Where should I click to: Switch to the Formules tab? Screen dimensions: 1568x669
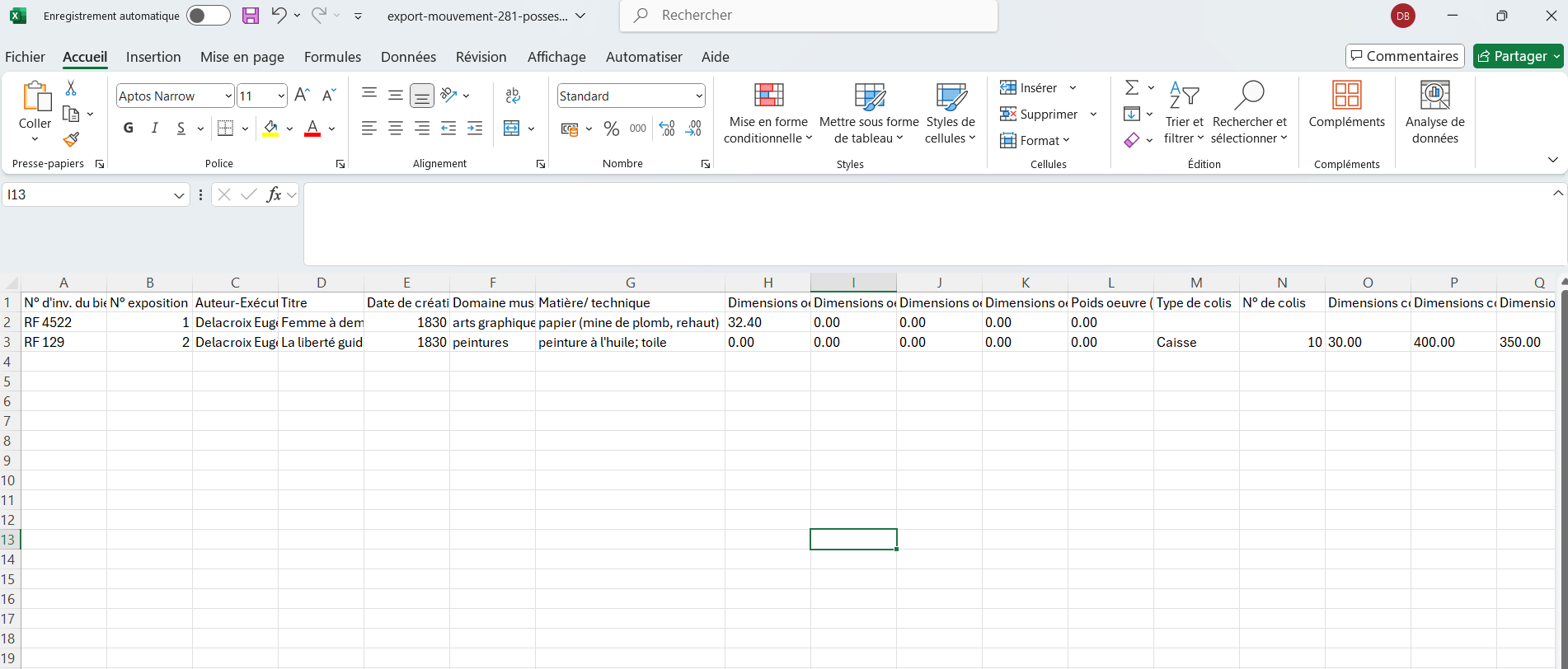coord(332,57)
